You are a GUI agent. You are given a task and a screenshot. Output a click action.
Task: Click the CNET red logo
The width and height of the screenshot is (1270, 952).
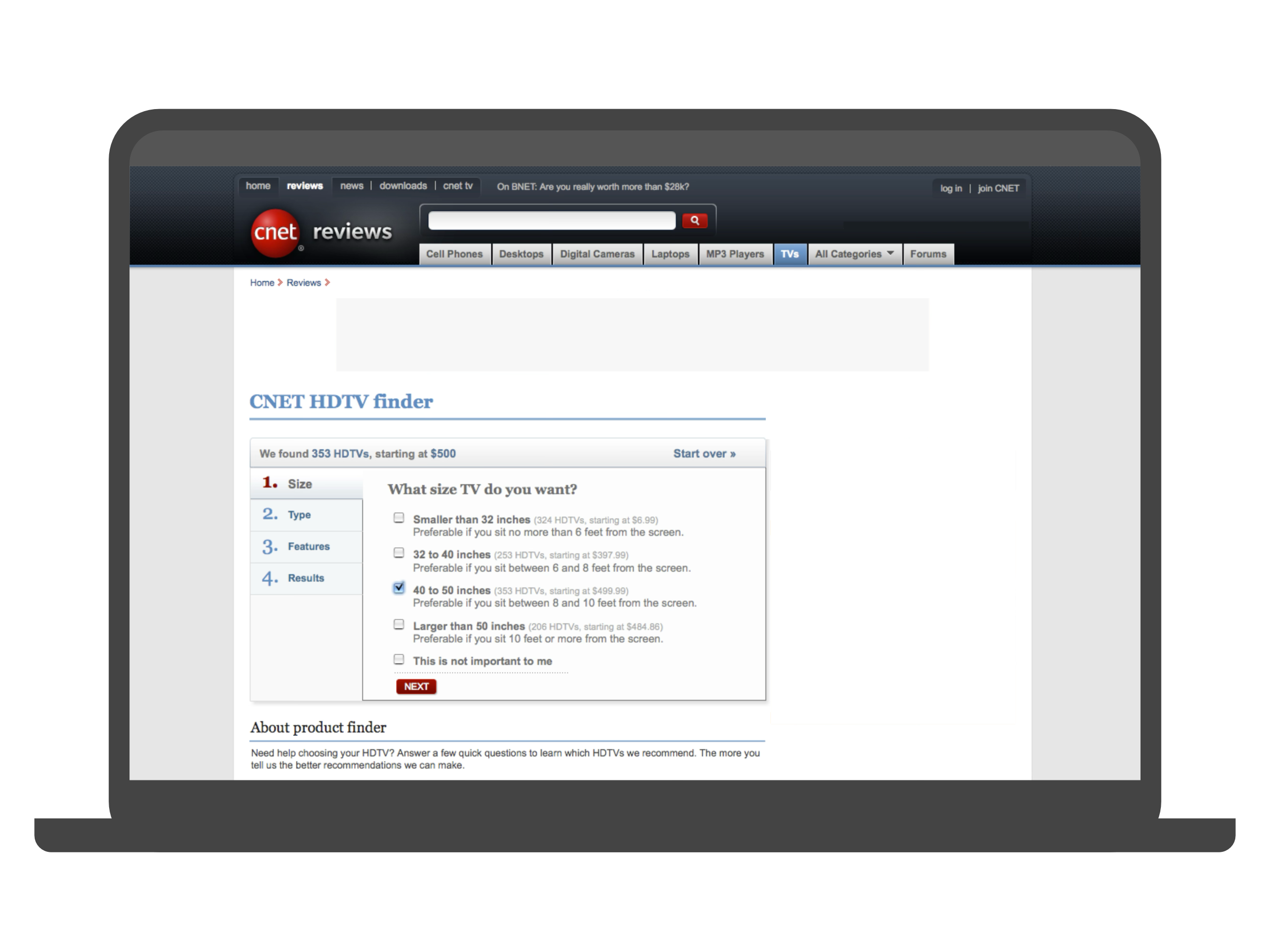coord(275,233)
